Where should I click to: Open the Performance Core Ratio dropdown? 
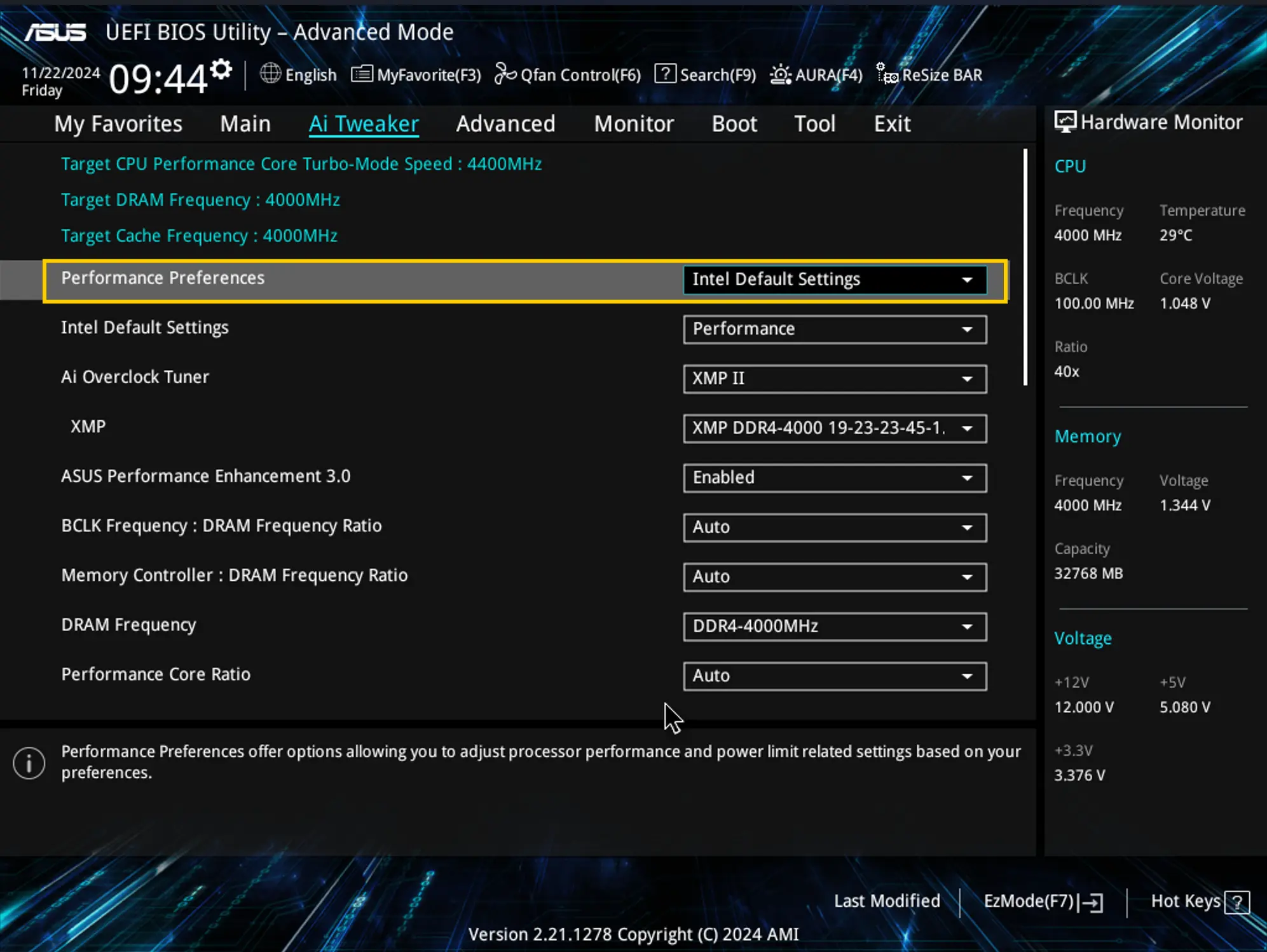835,676
